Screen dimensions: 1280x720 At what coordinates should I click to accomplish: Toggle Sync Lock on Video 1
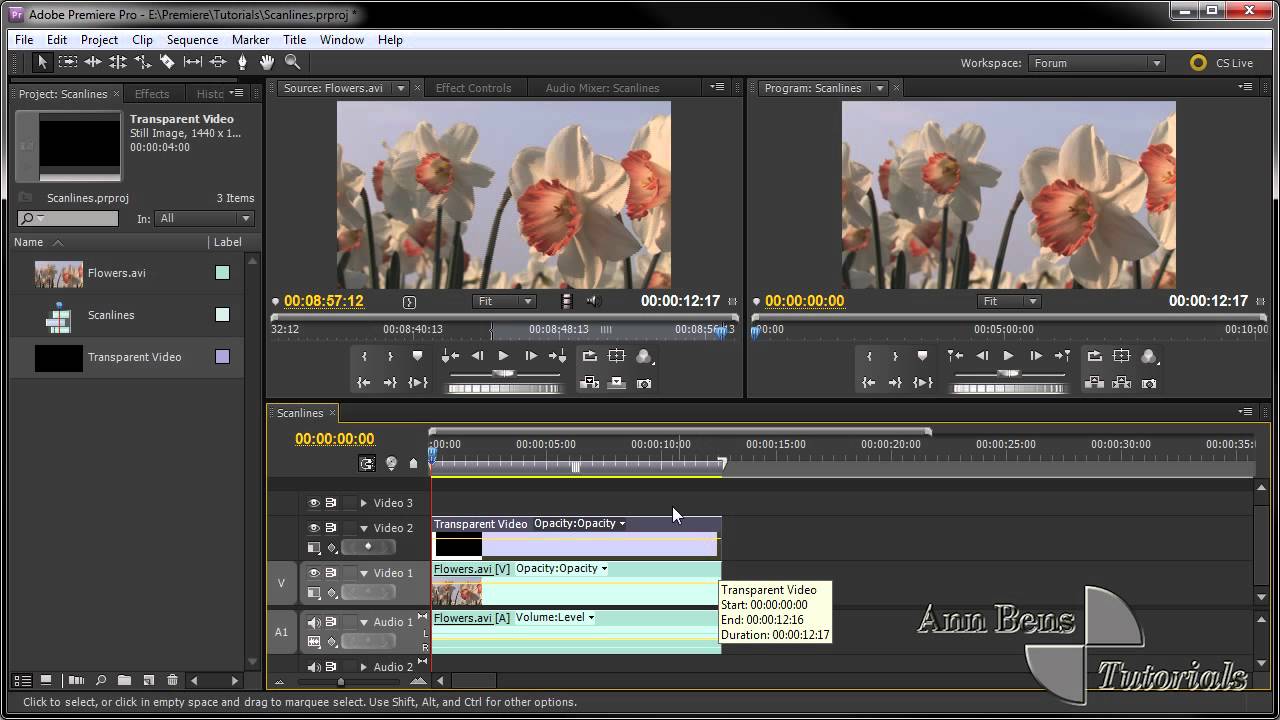(x=330, y=573)
